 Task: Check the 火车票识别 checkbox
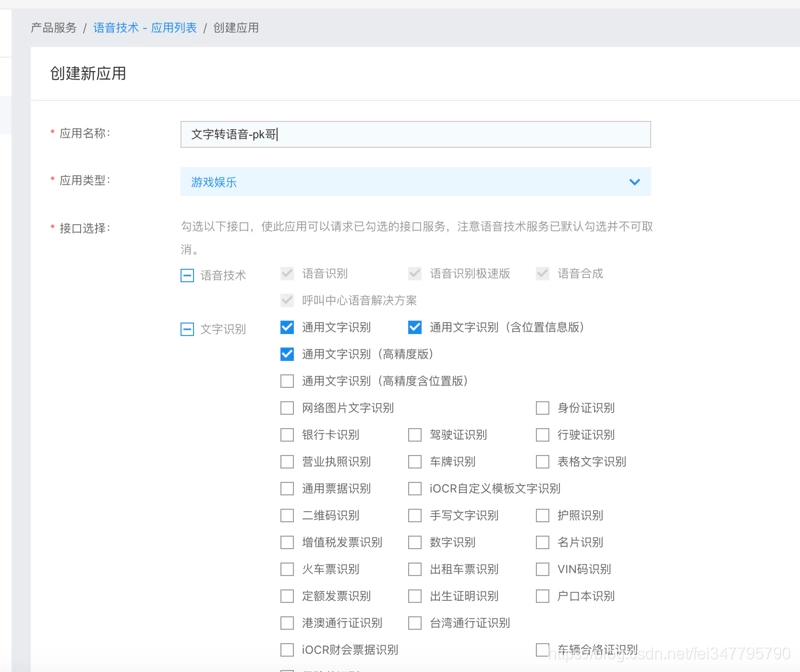tap(287, 569)
